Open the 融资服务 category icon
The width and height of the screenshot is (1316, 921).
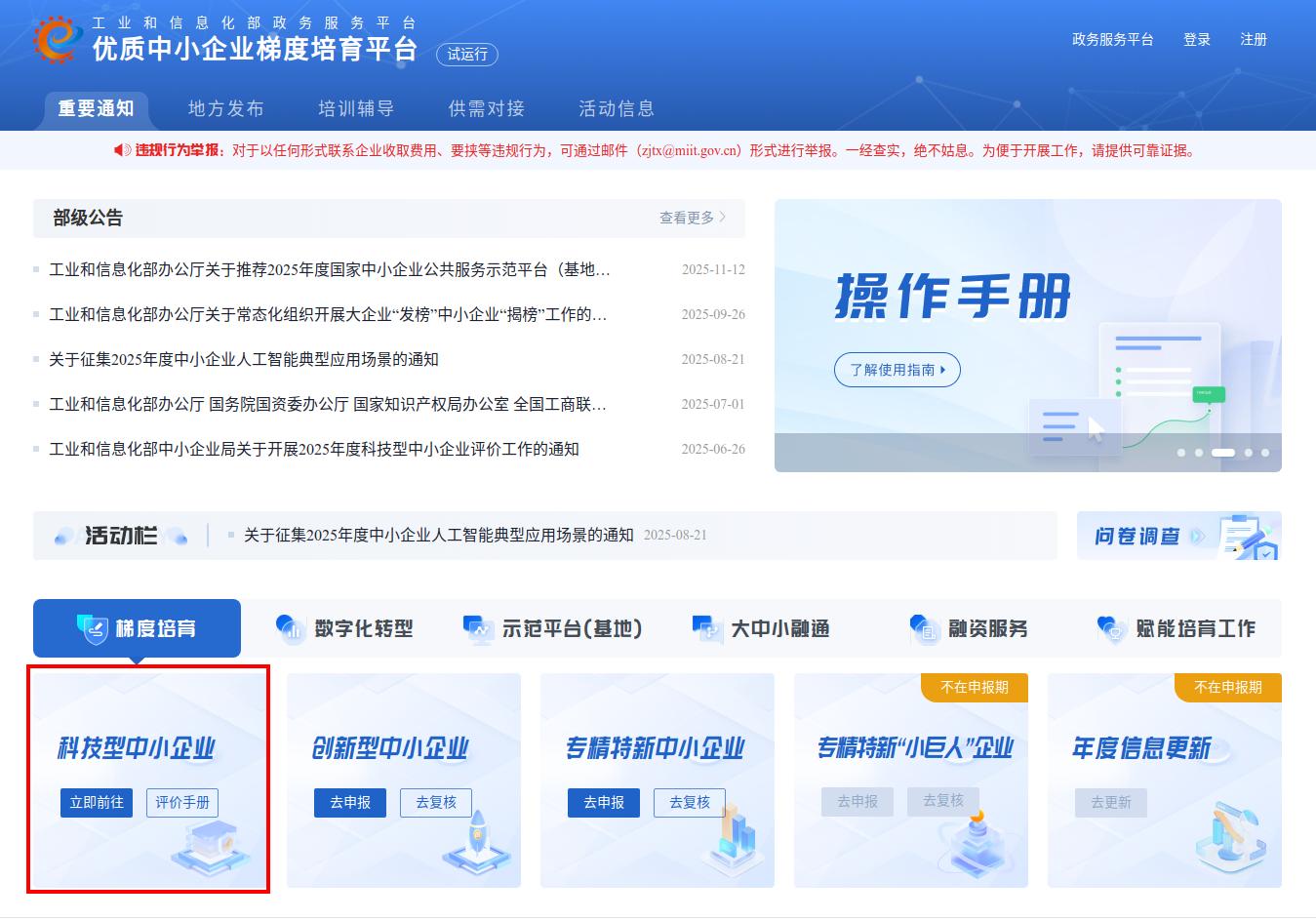click(x=924, y=628)
